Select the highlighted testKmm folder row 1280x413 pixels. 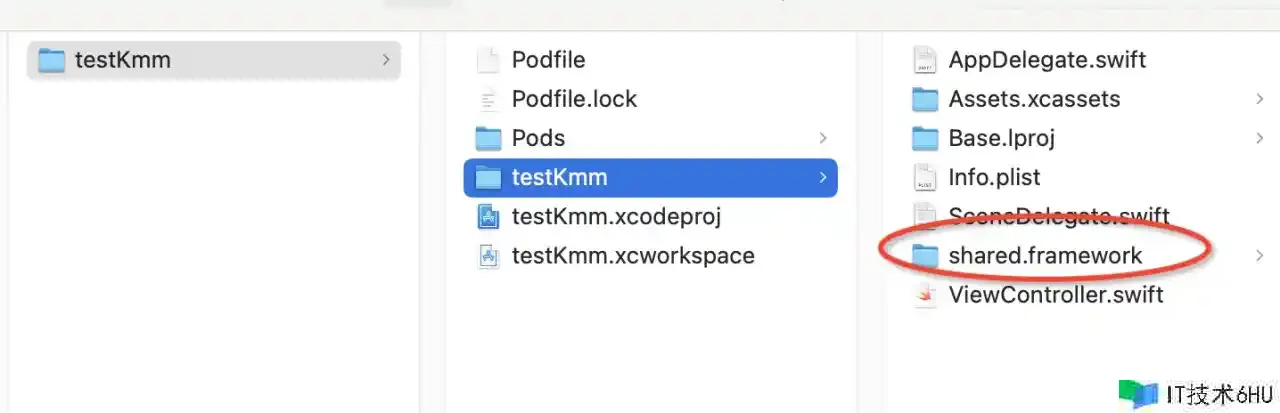[651, 177]
